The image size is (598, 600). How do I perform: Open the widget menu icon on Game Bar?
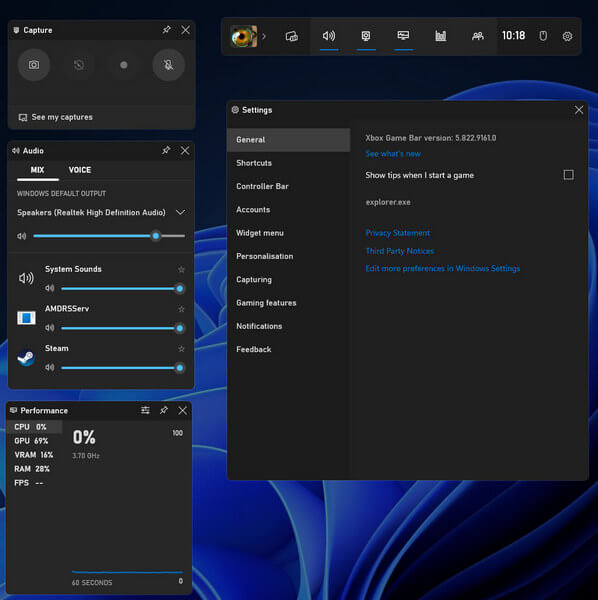tap(292, 36)
